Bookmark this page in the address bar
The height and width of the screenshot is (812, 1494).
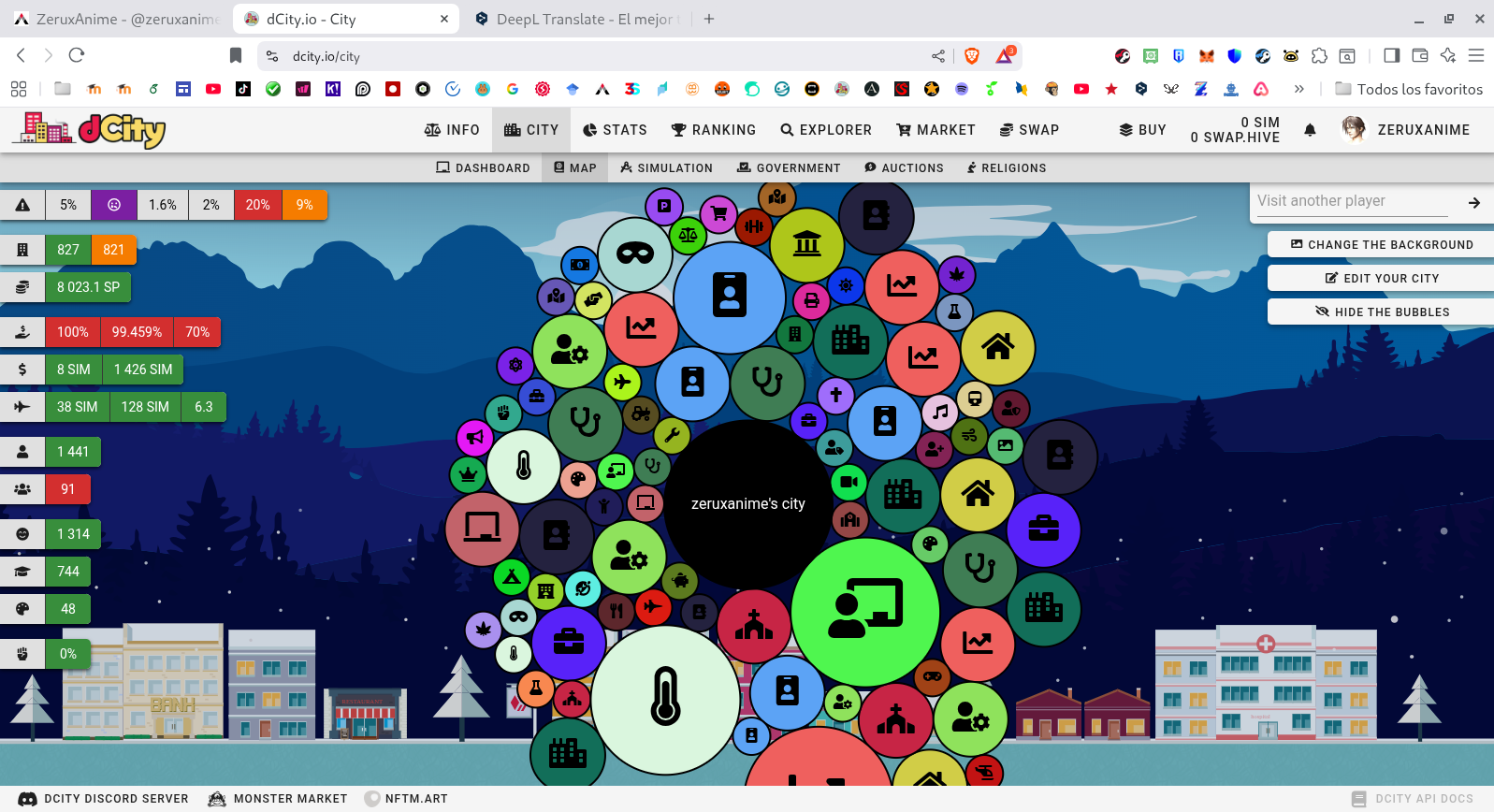pyautogui.click(x=236, y=56)
